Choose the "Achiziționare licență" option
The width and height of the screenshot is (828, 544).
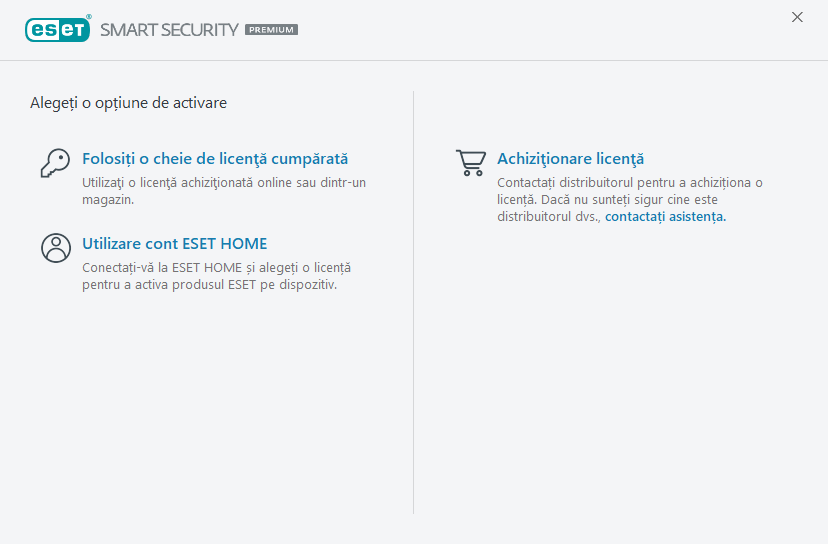(x=570, y=159)
